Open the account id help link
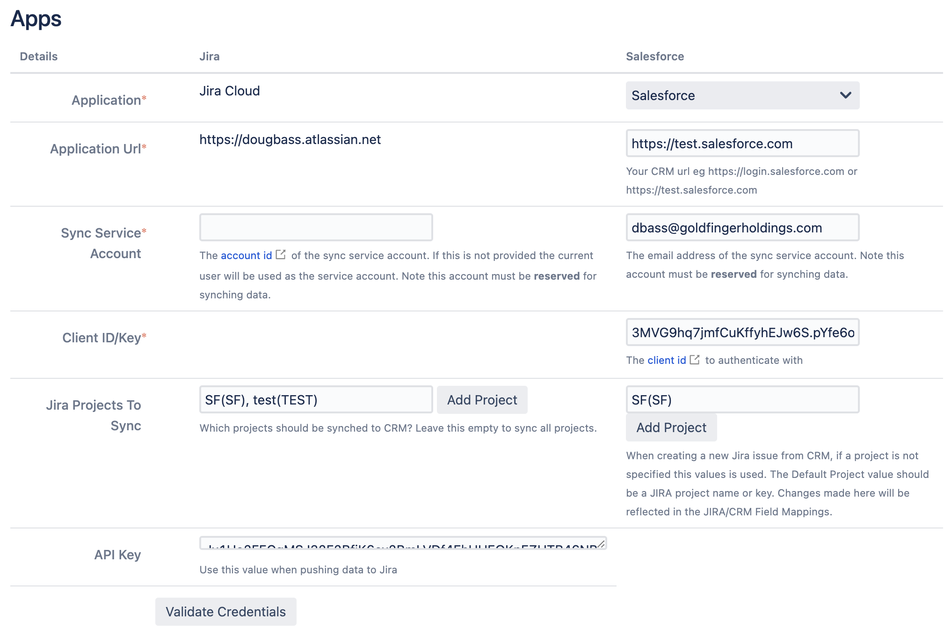The height and width of the screenshot is (636, 944). tap(246, 256)
